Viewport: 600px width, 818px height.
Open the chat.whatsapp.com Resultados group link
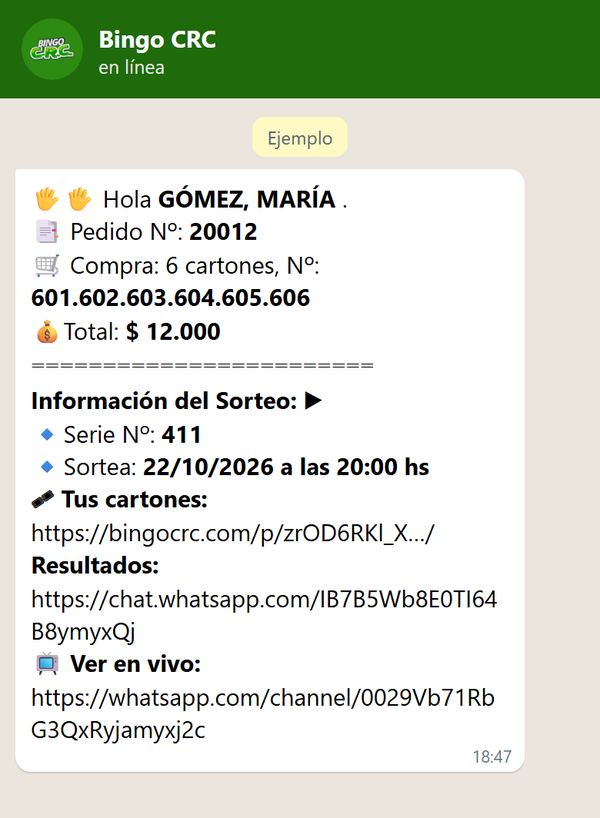pyautogui.click(x=264, y=616)
